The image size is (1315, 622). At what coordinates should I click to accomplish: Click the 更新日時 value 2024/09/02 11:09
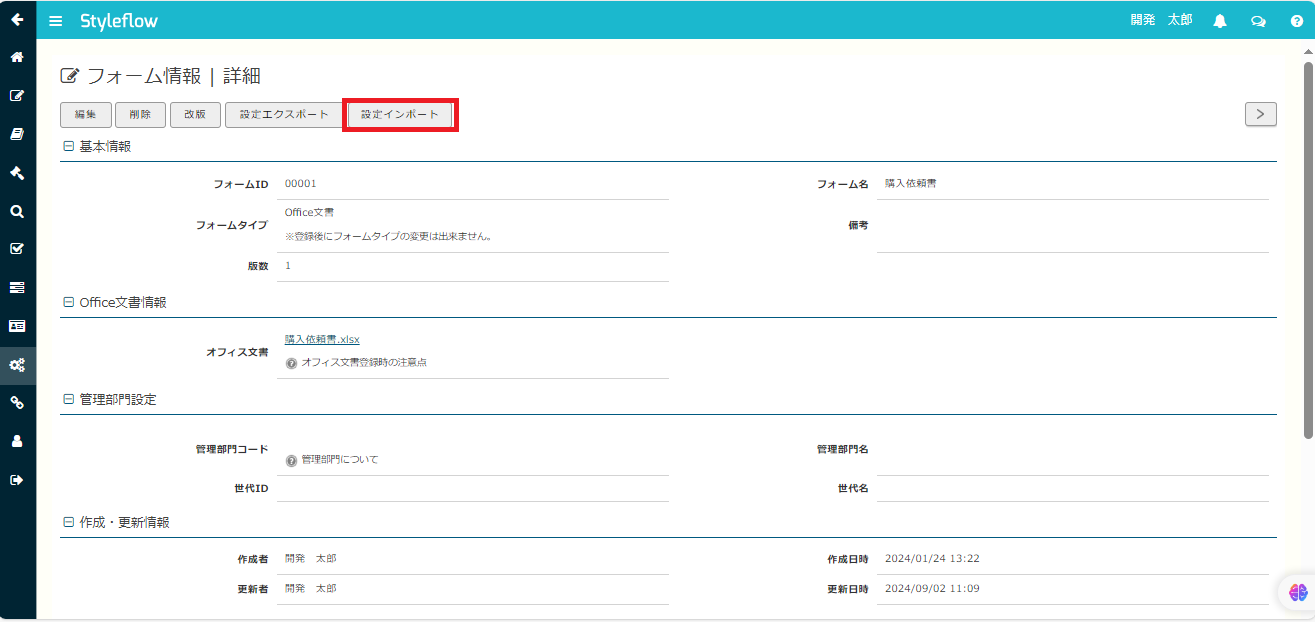click(932, 589)
